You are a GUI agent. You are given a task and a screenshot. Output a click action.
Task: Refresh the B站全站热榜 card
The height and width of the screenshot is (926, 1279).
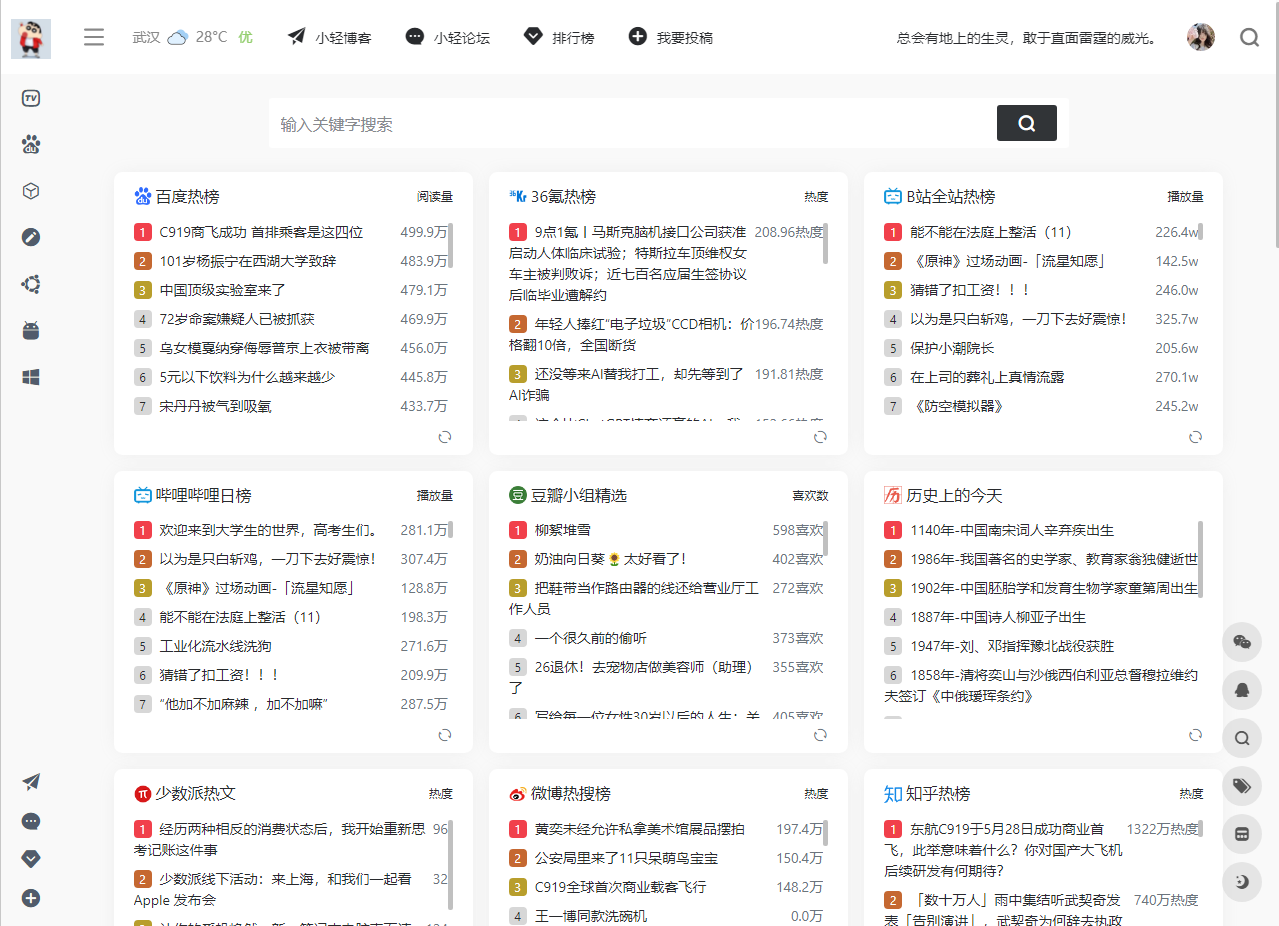[1195, 437]
